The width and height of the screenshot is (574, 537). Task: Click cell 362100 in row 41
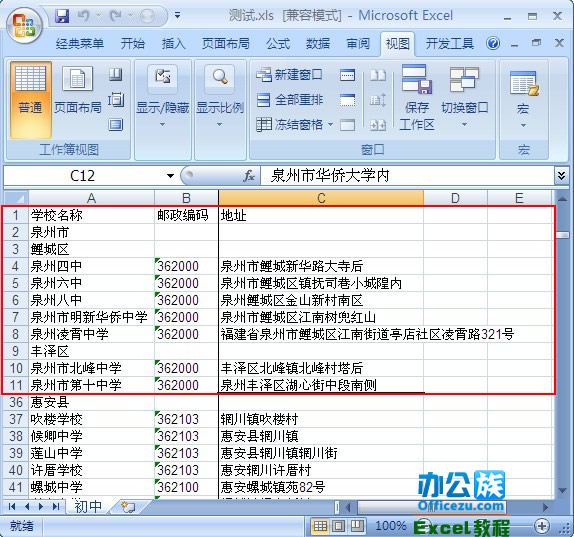point(186,487)
